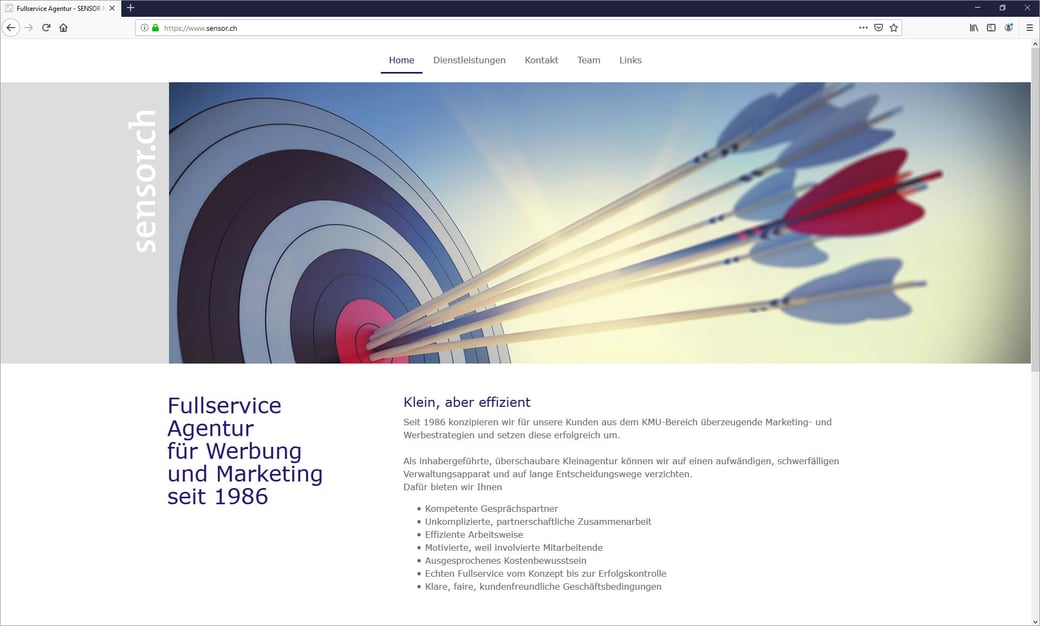Click the forward navigation arrow
This screenshot has height=626, width=1040.
(x=28, y=28)
